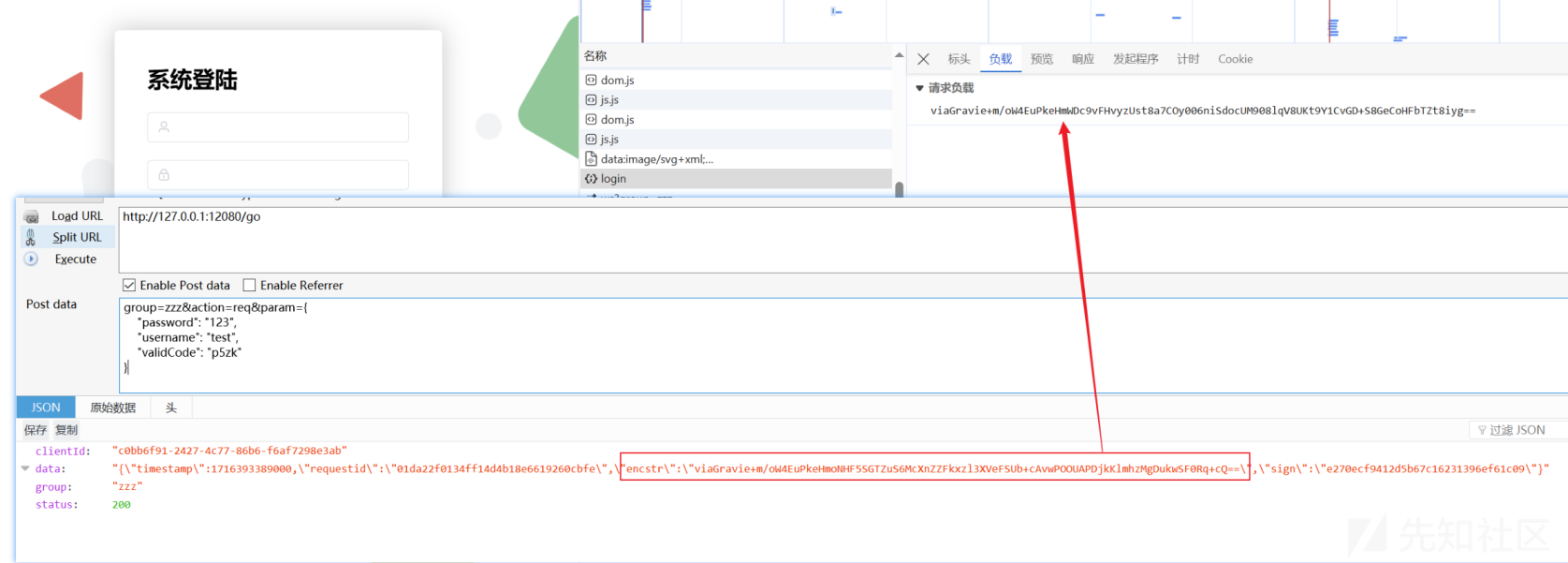Select the login request in network list
This screenshot has width=1568, height=563.
pos(613,179)
